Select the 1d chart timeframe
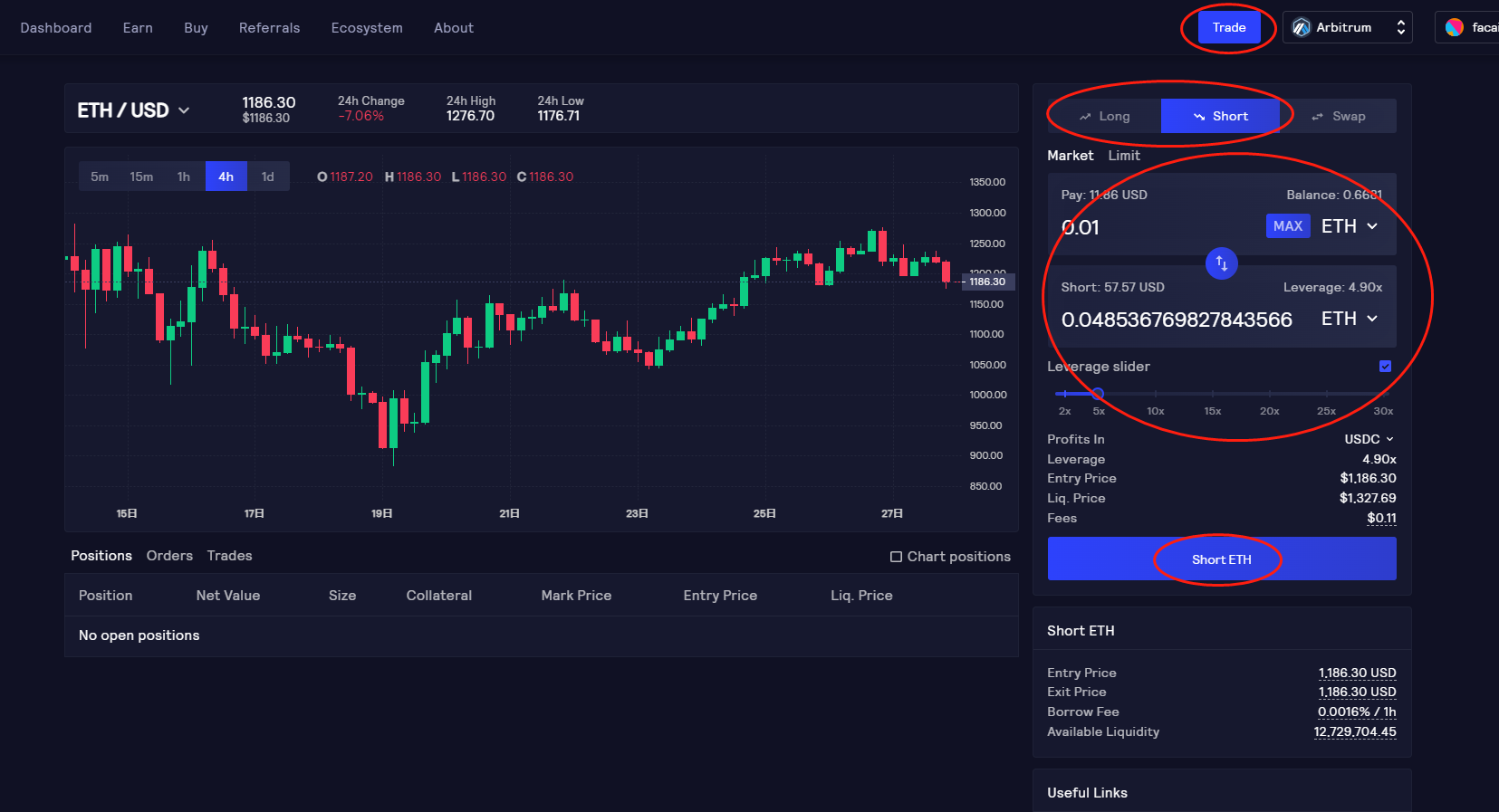 (x=267, y=177)
